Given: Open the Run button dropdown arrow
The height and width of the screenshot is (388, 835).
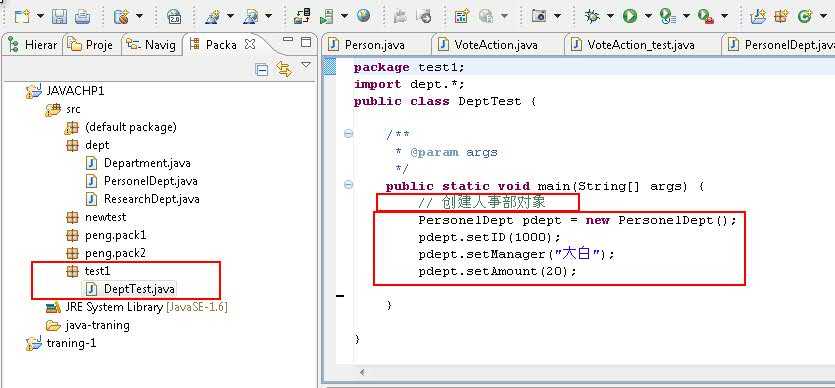Looking at the screenshot, I should [x=648, y=16].
